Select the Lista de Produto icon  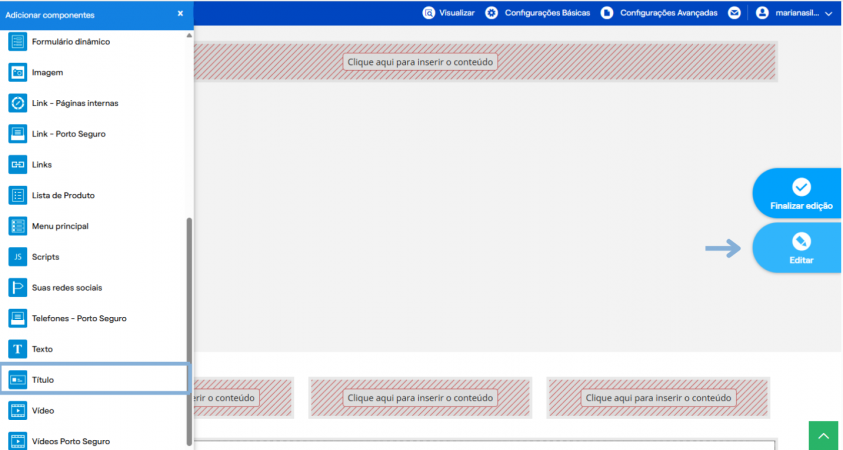click(x=18, y=195)
